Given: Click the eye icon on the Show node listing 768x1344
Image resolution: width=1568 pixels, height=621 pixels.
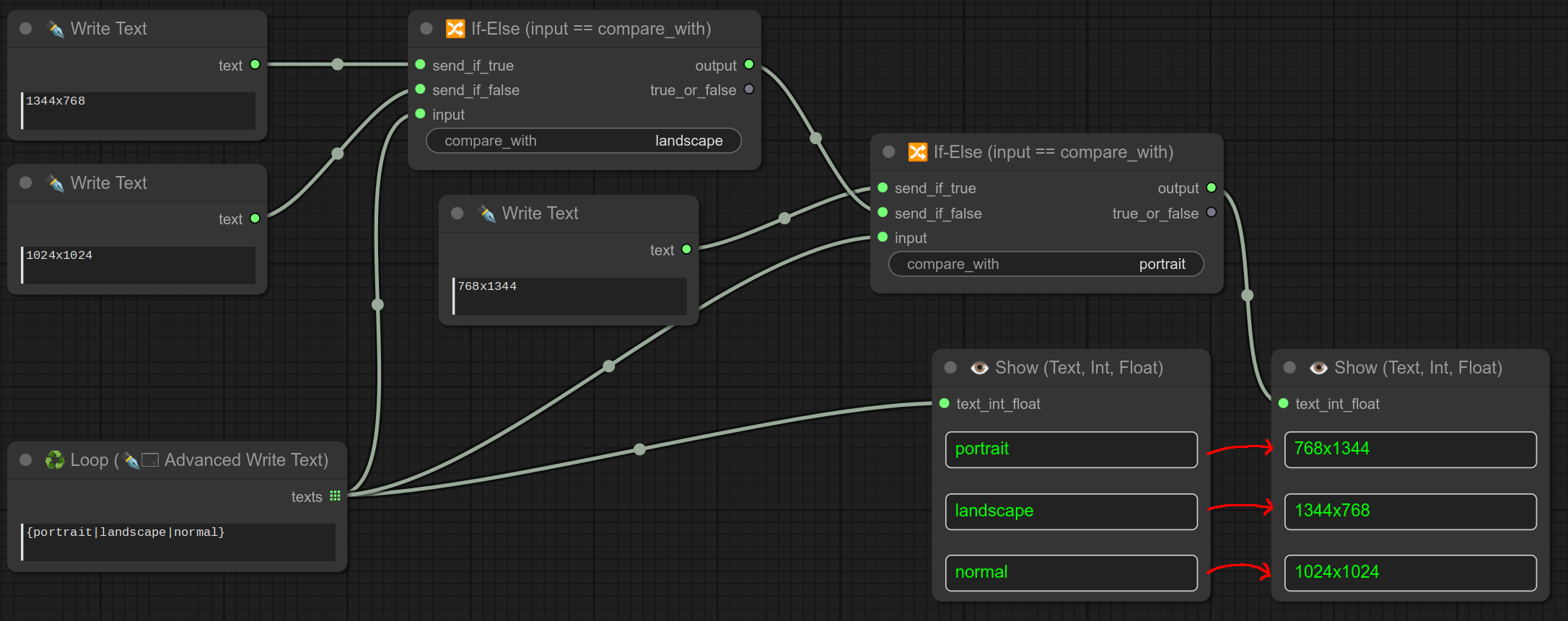Looking at the screenshot, I should (1318, 368).
